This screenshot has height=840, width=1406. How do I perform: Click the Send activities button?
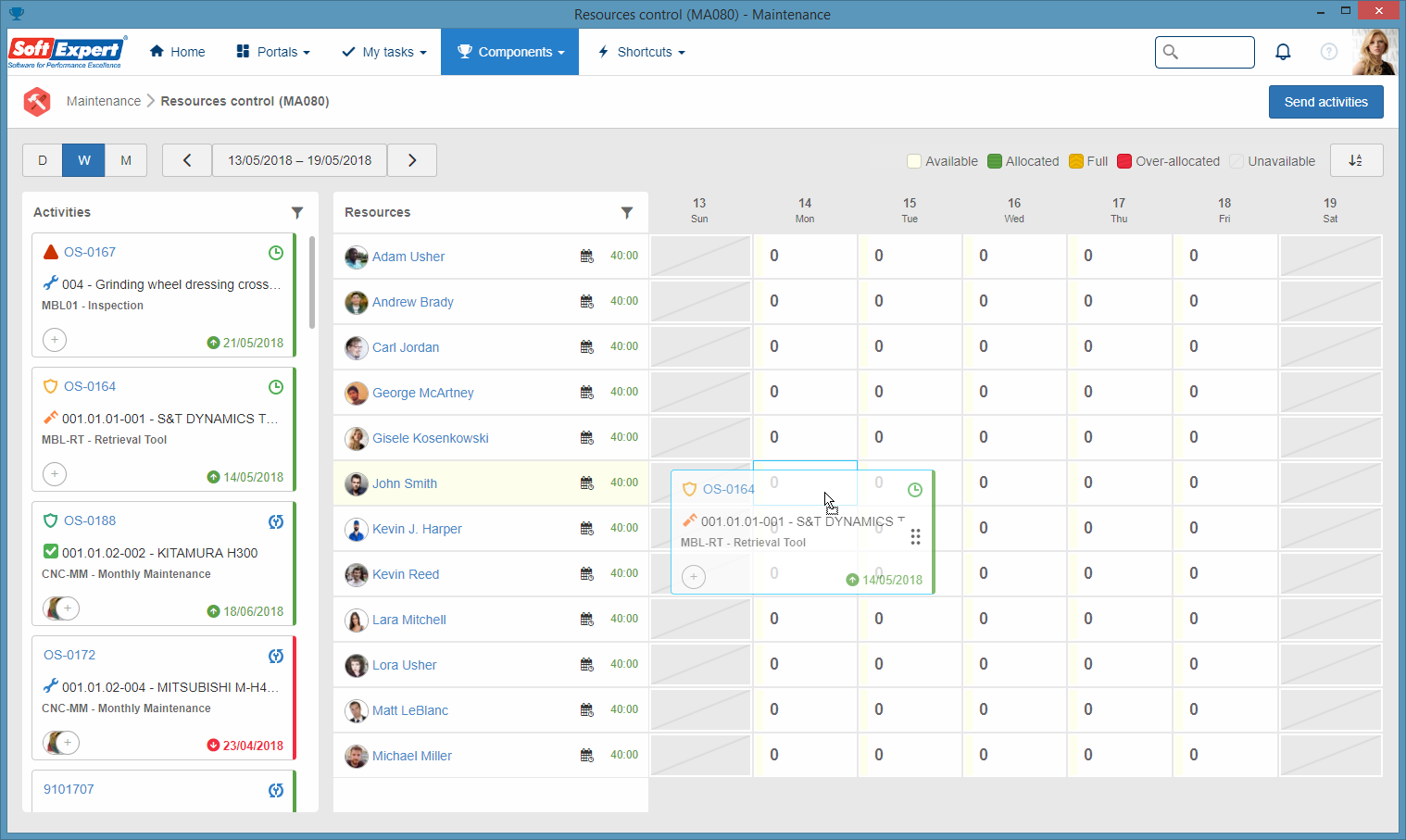[1326, 102]
